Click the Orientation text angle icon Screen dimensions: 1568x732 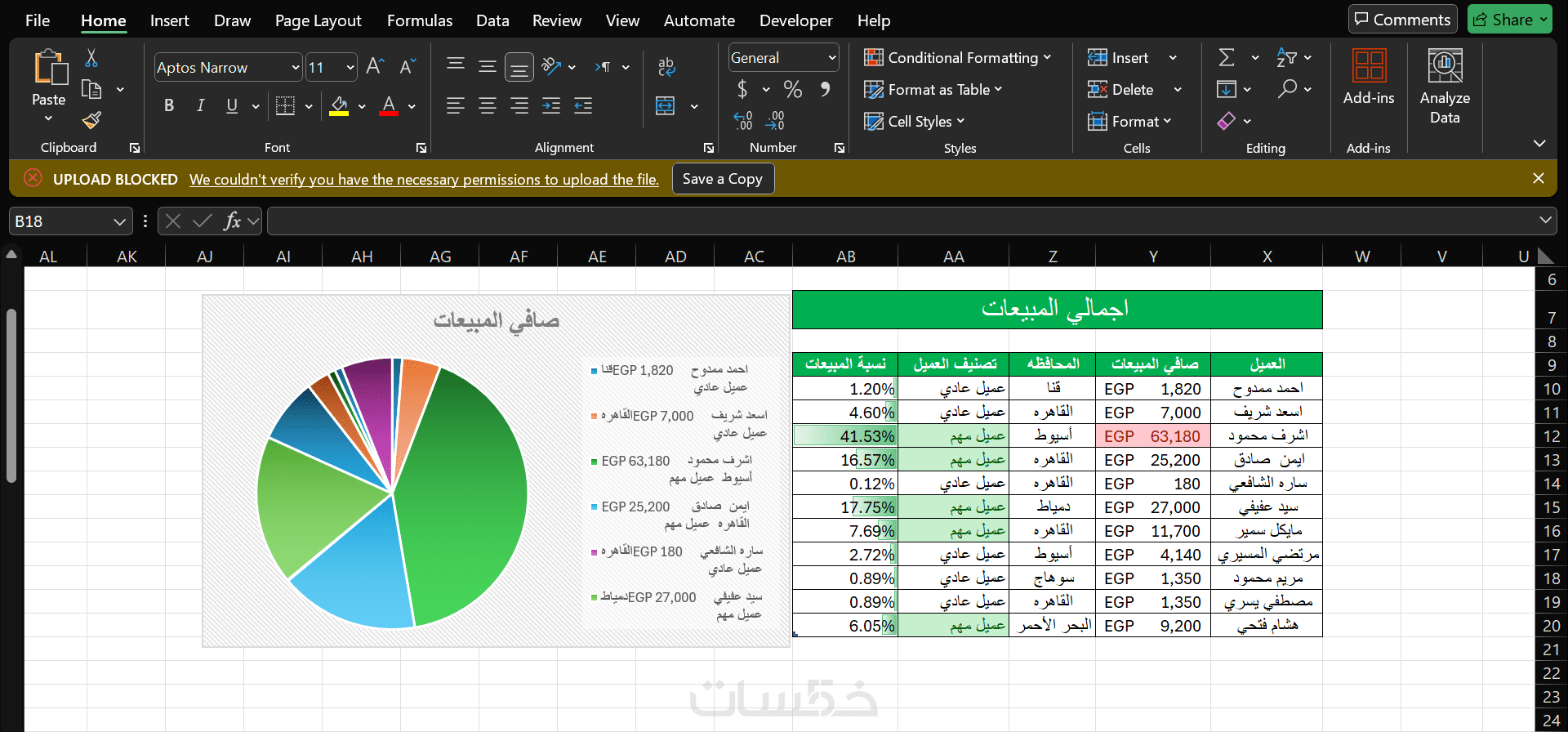551,66
